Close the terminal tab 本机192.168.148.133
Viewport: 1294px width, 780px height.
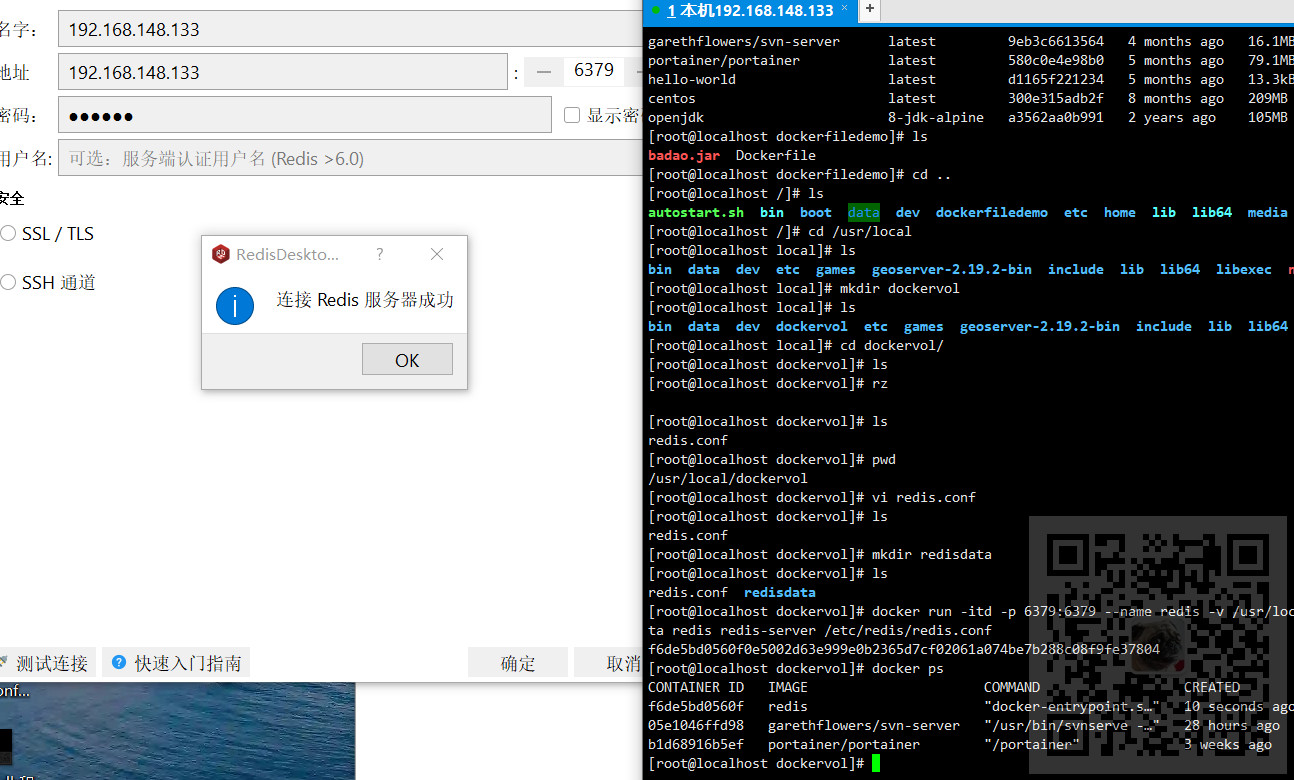pyautogui.click(x=845, y=8)
